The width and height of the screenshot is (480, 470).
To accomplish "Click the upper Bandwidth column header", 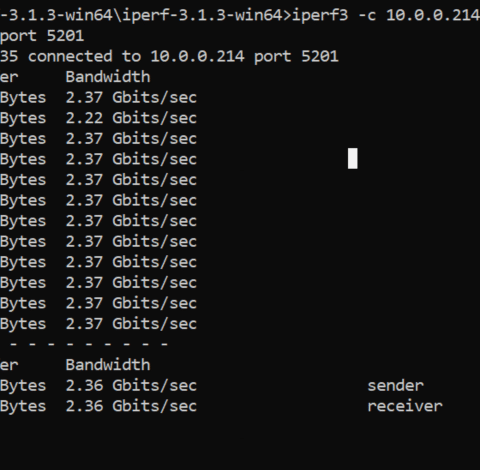I will 108,77.
